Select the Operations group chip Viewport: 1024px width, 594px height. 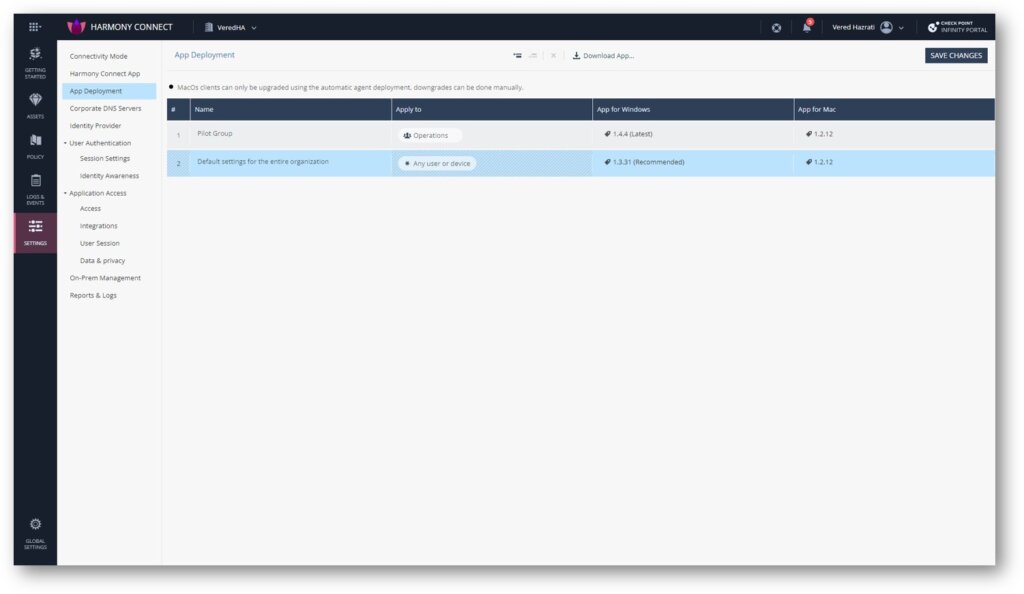coord(429,134)
